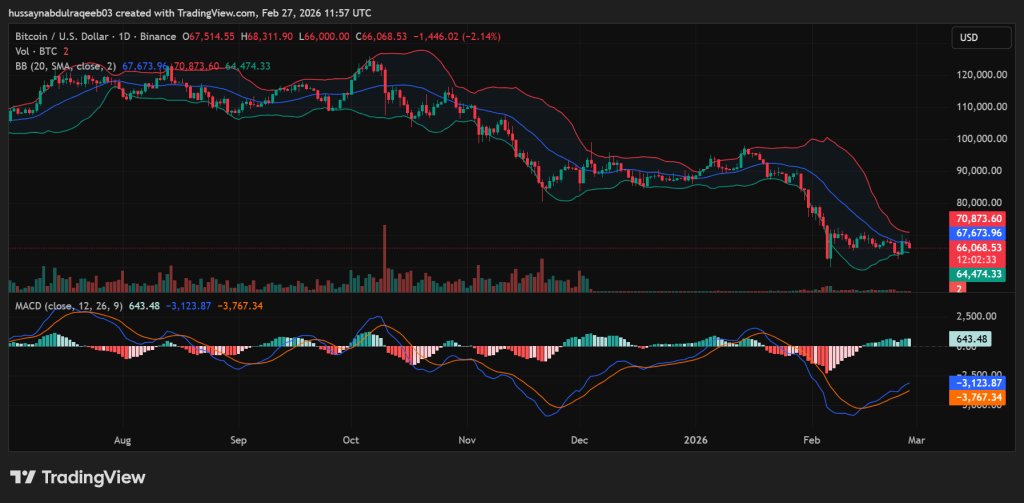This screenshot has width=1024, height=503.
Task: Click the red 70,873.60 upper band label
Action: coord(978,218)
